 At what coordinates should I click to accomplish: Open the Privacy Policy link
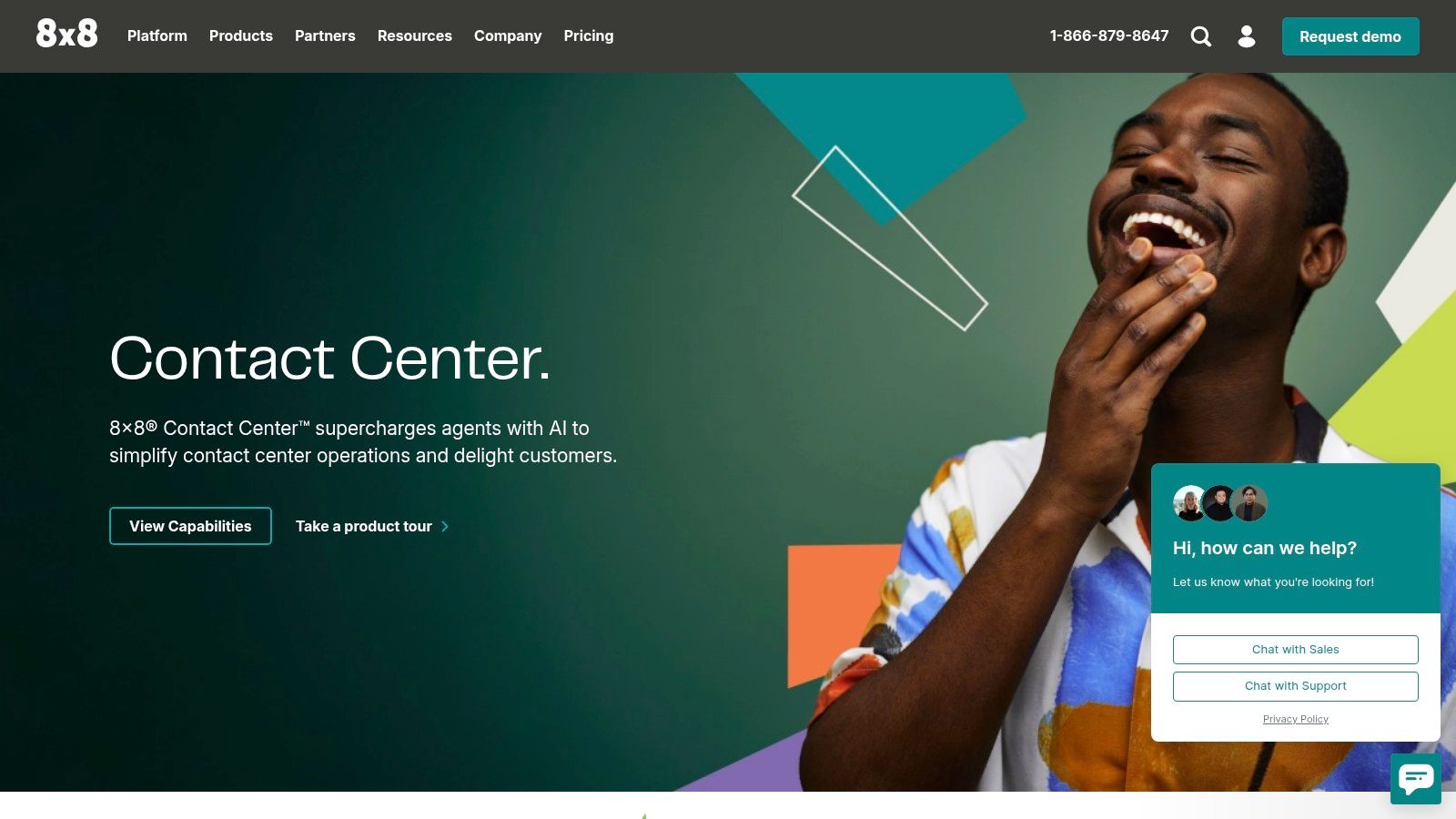[x=1296, y=719]
